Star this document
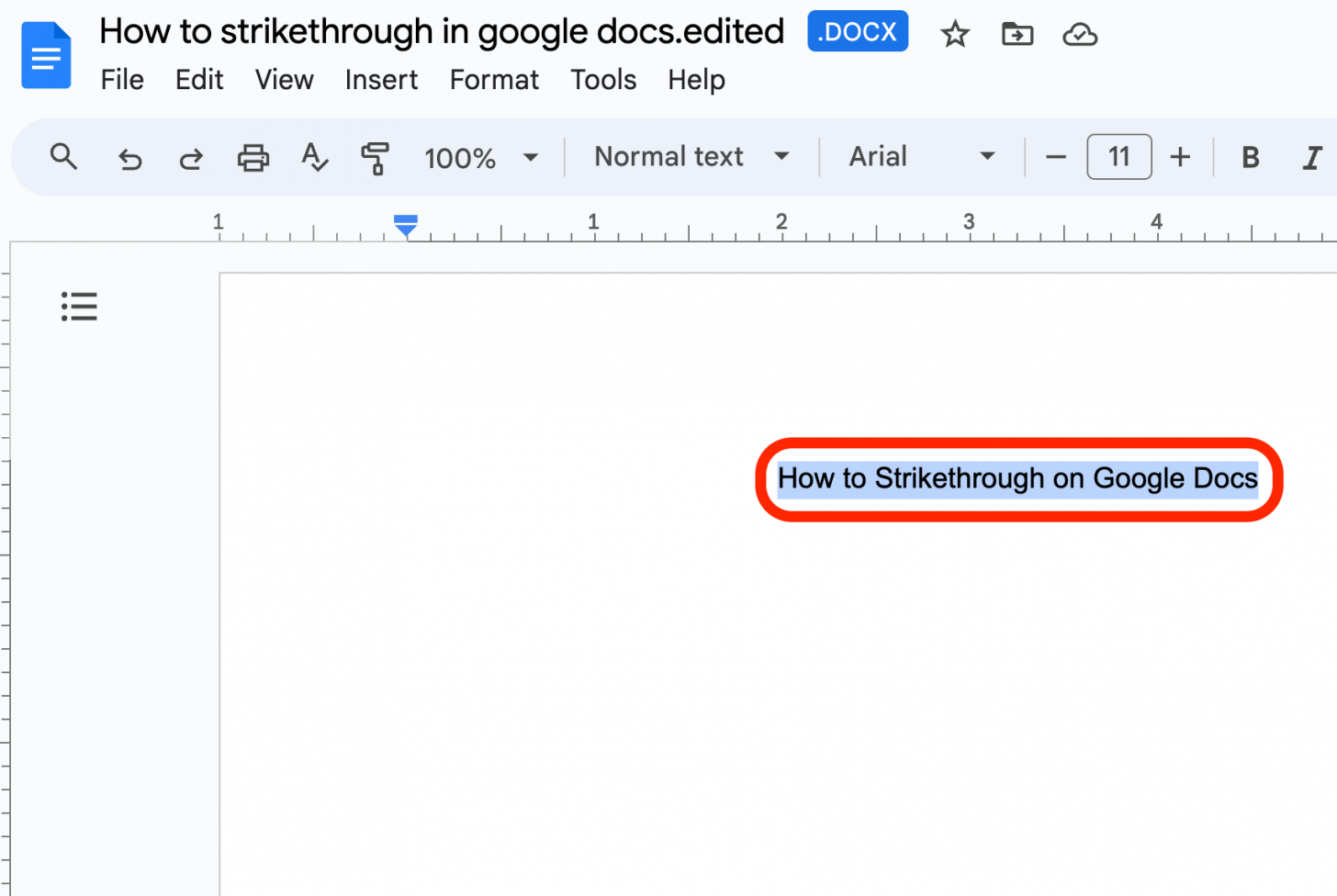This screenshot has width=1337, height=896. coord(955,35)
